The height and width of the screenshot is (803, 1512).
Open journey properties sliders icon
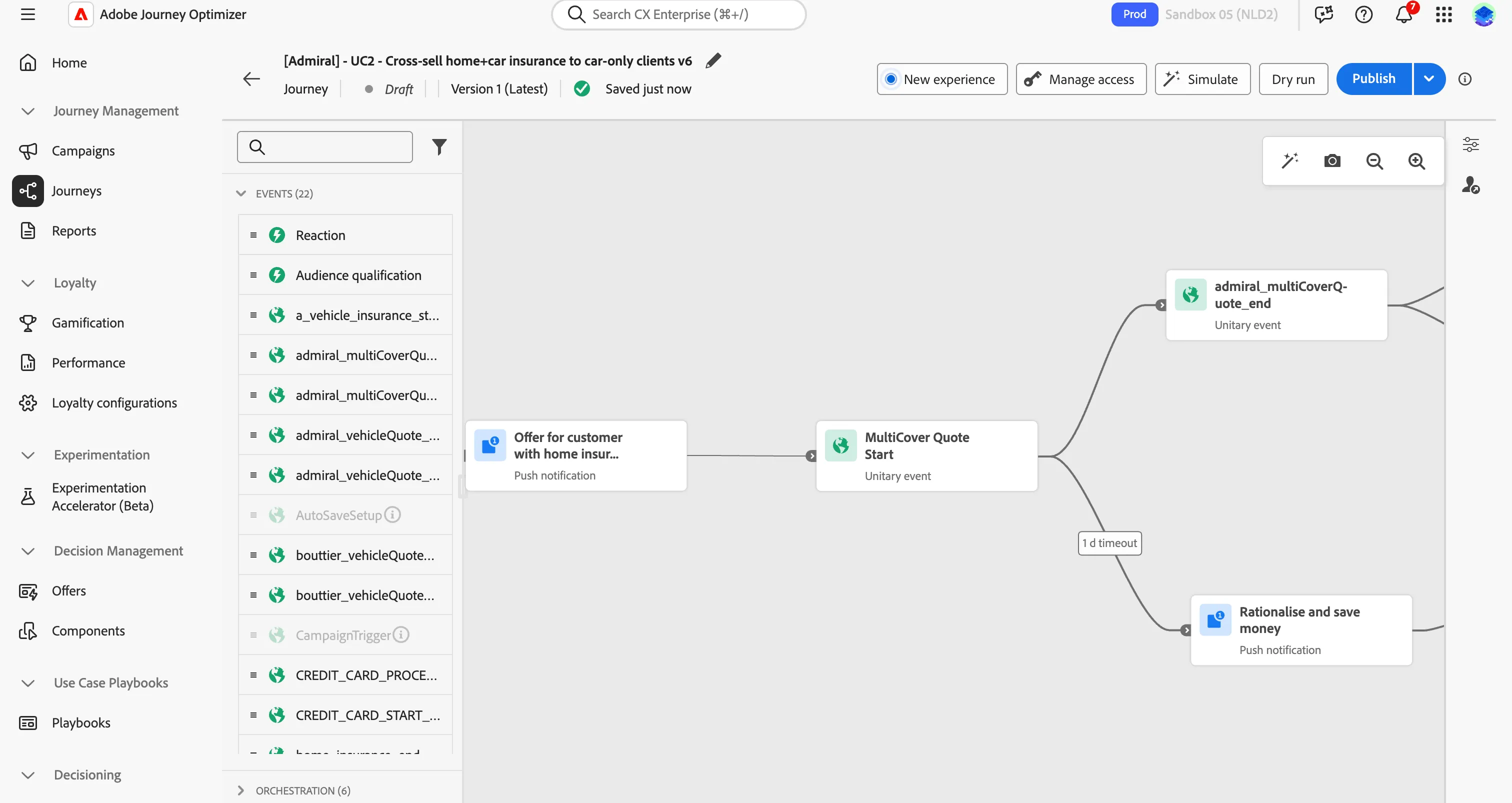(1470, 144)
